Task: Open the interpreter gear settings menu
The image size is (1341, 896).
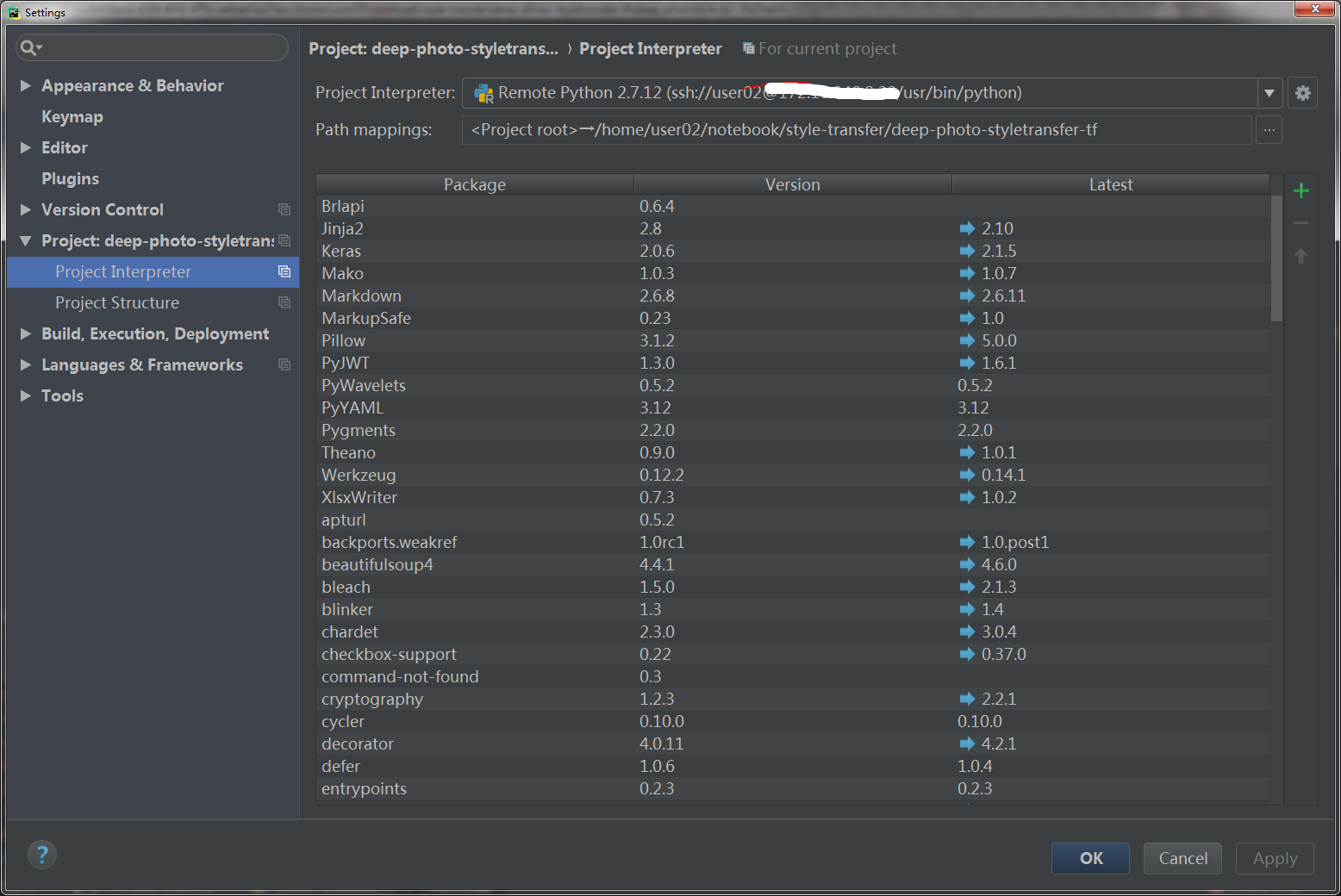Action: [1303, 93]
